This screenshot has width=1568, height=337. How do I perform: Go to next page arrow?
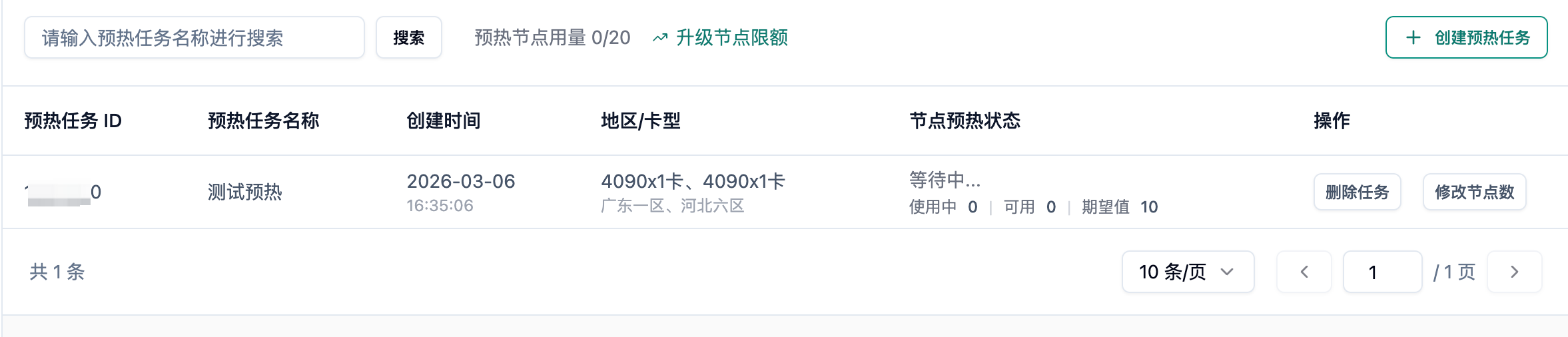coord(1514,272)
